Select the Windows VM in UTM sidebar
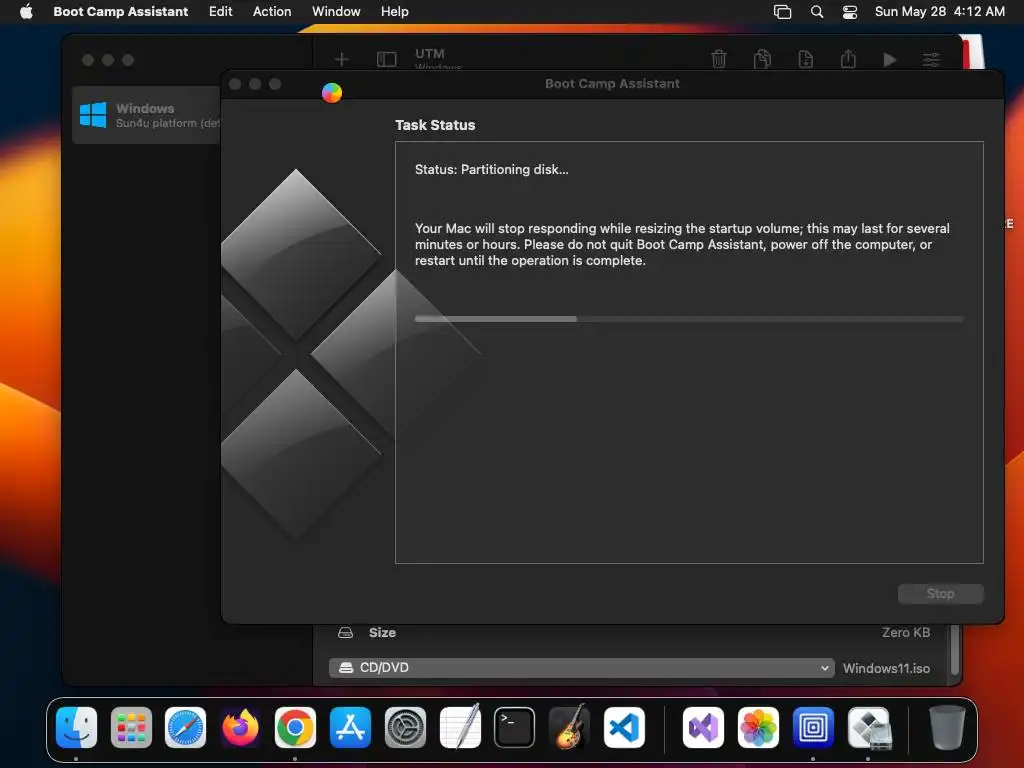Screen dimensions: 1024x768 (146, 115)
